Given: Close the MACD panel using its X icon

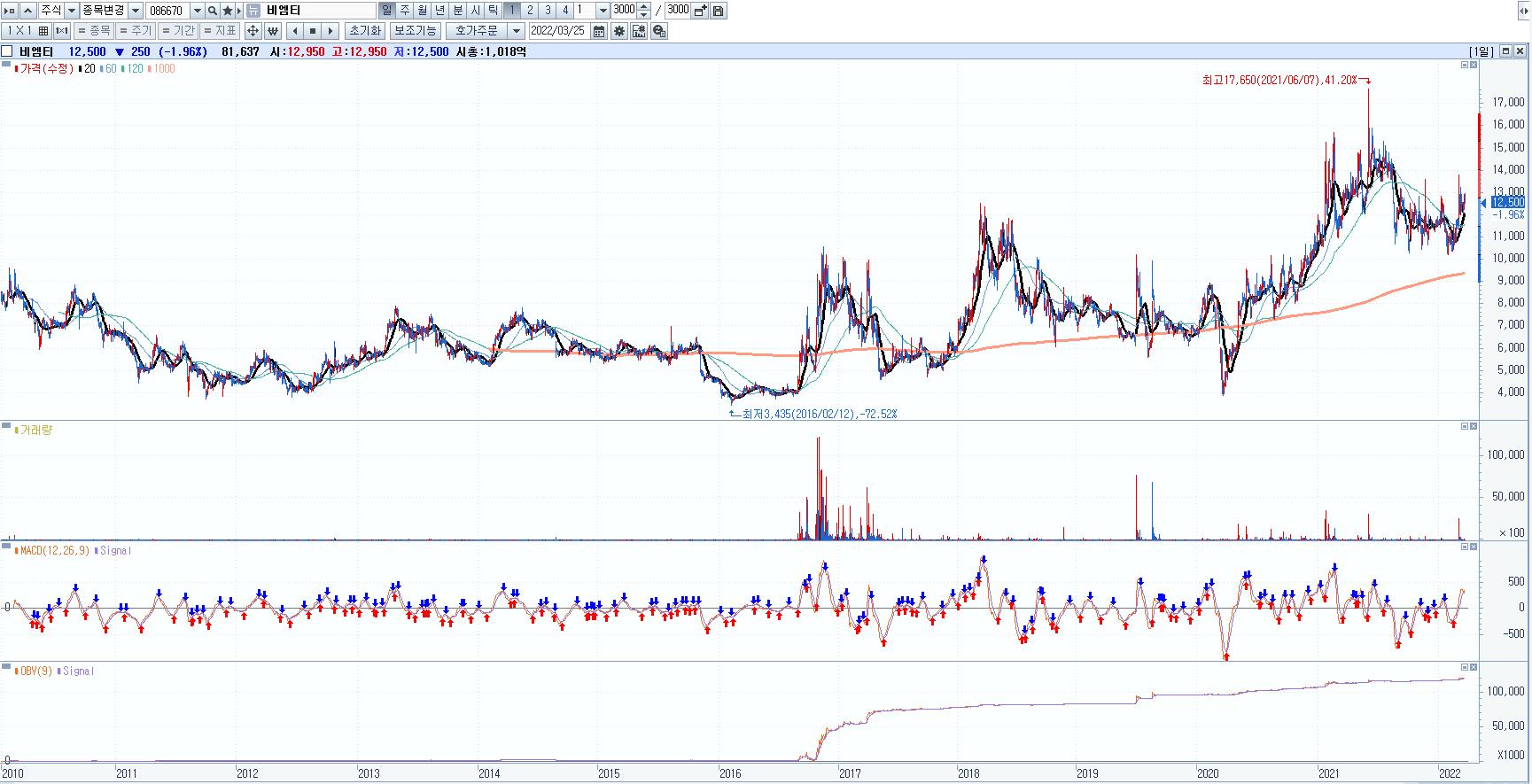Looking at the screenshot, I should [1474, 547].
